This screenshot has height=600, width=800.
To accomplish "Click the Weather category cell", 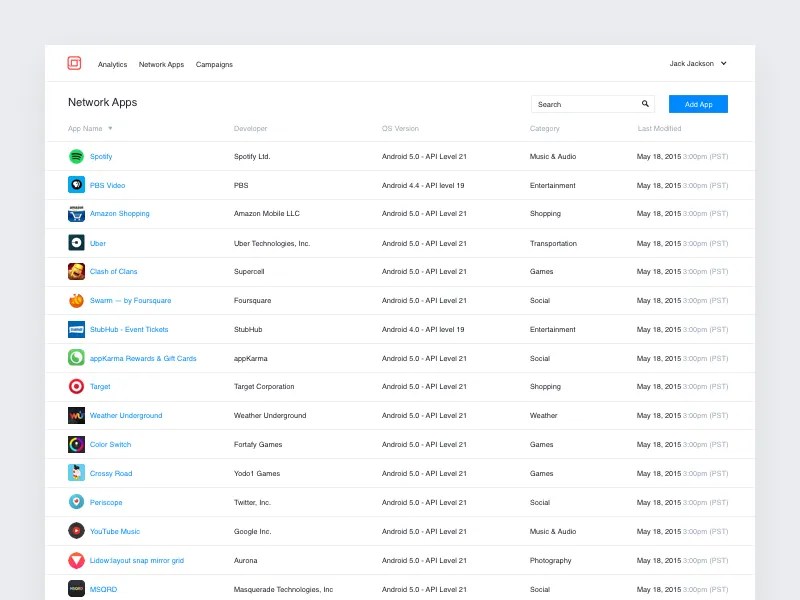I will (x=543, y=415).
